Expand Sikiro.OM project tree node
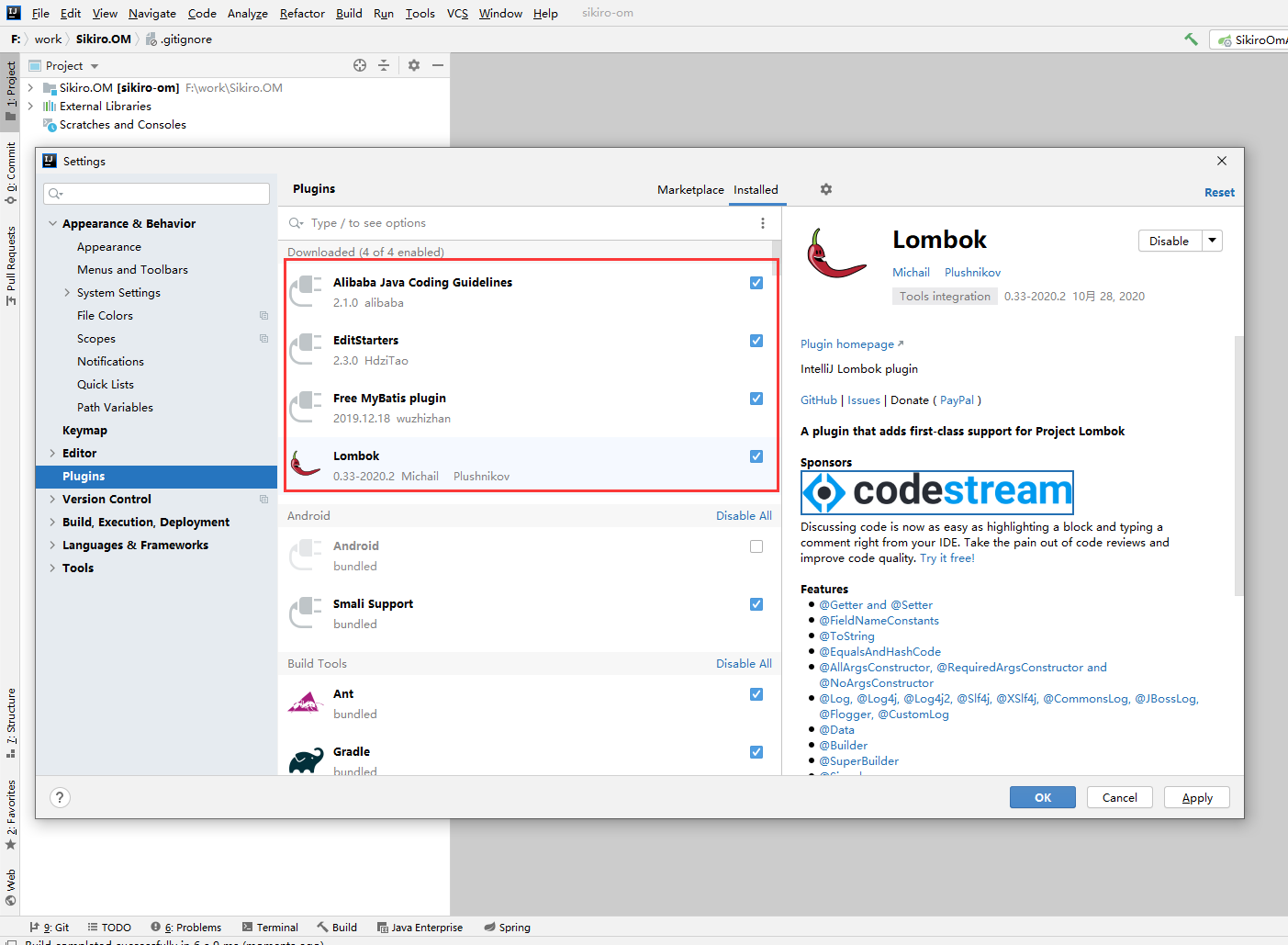 30,87
